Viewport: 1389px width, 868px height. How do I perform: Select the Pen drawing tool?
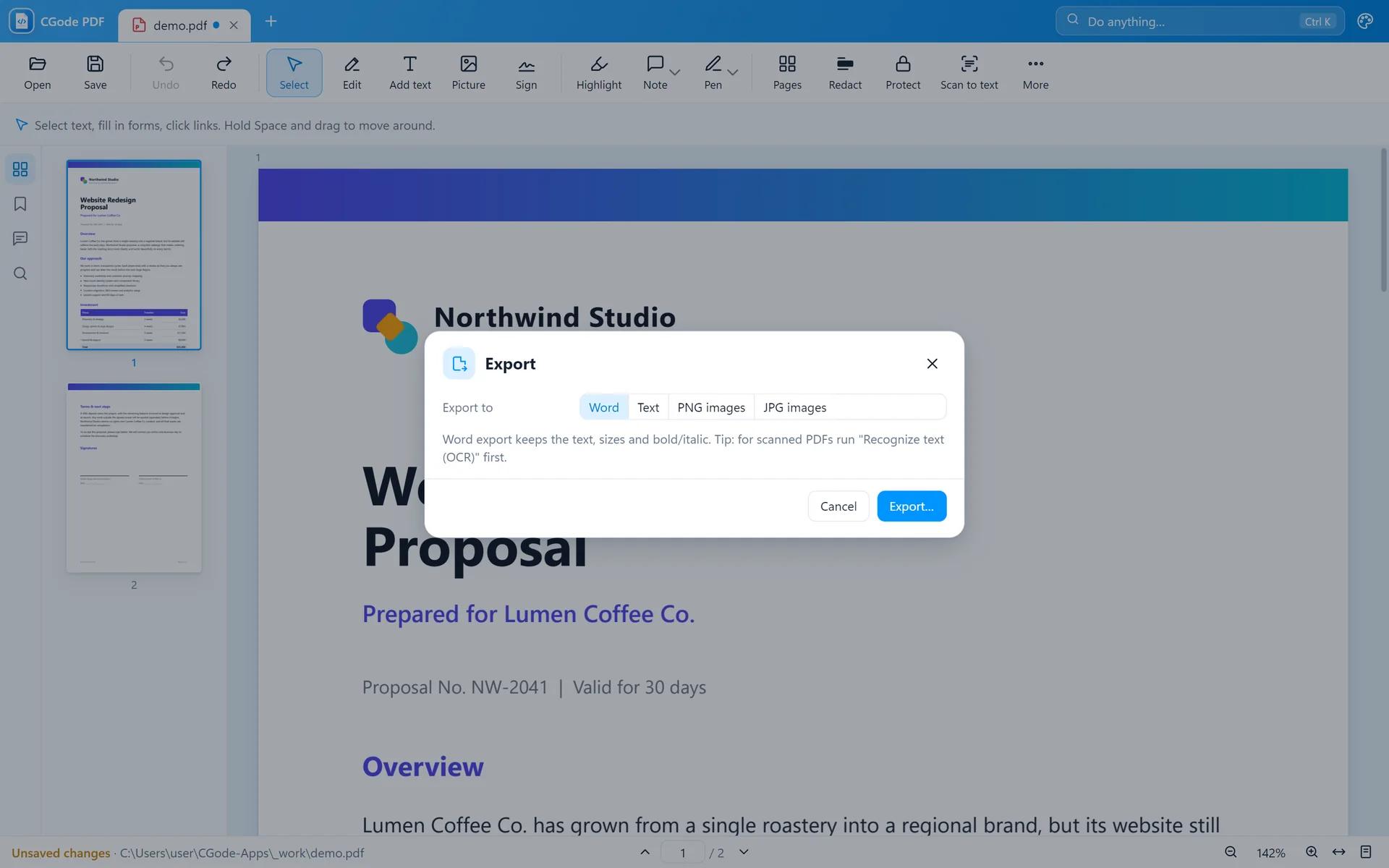[713, 72]
